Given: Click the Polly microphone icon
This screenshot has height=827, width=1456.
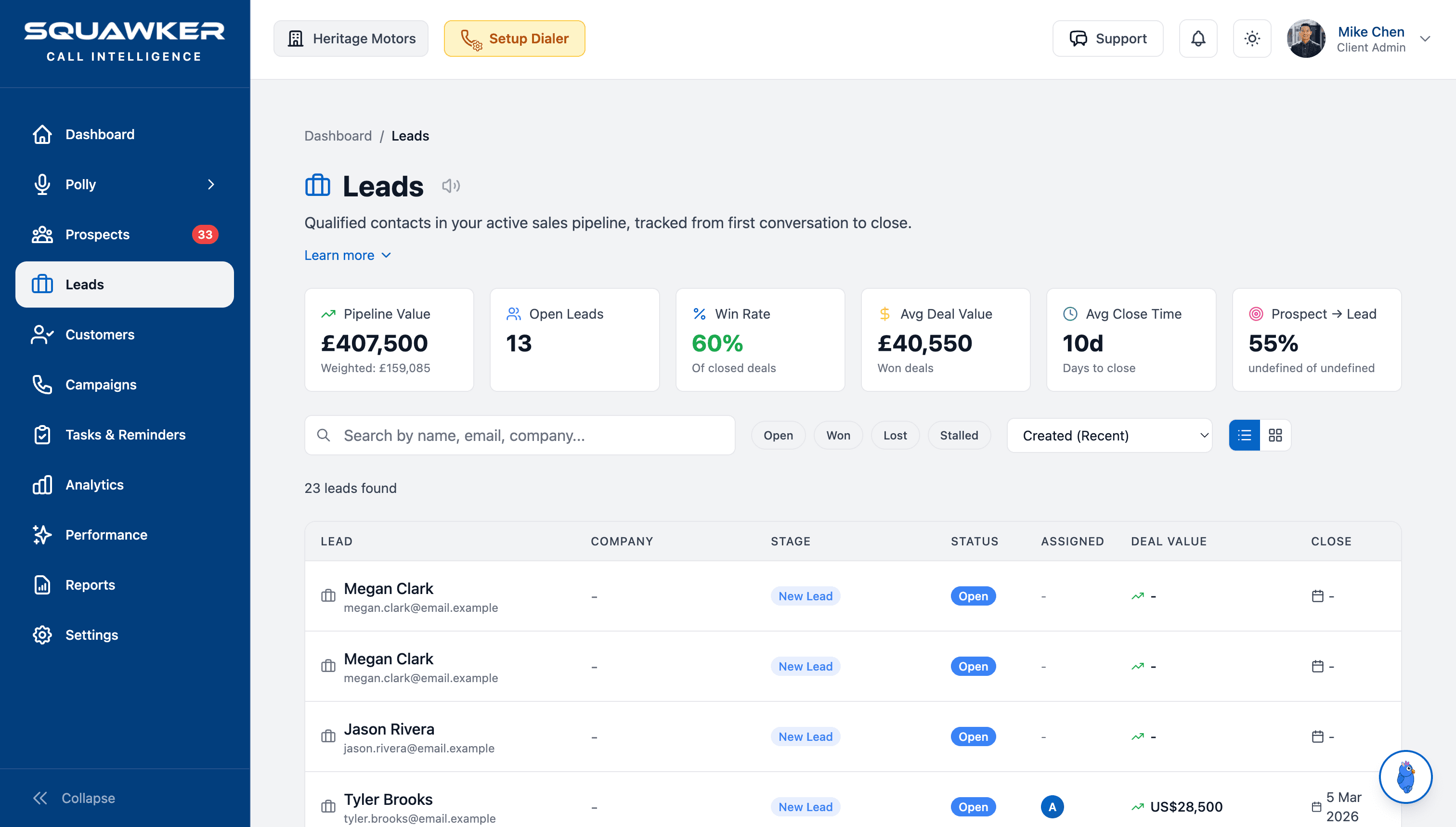Looking at the screenshot, I should [x=42, y=184].
